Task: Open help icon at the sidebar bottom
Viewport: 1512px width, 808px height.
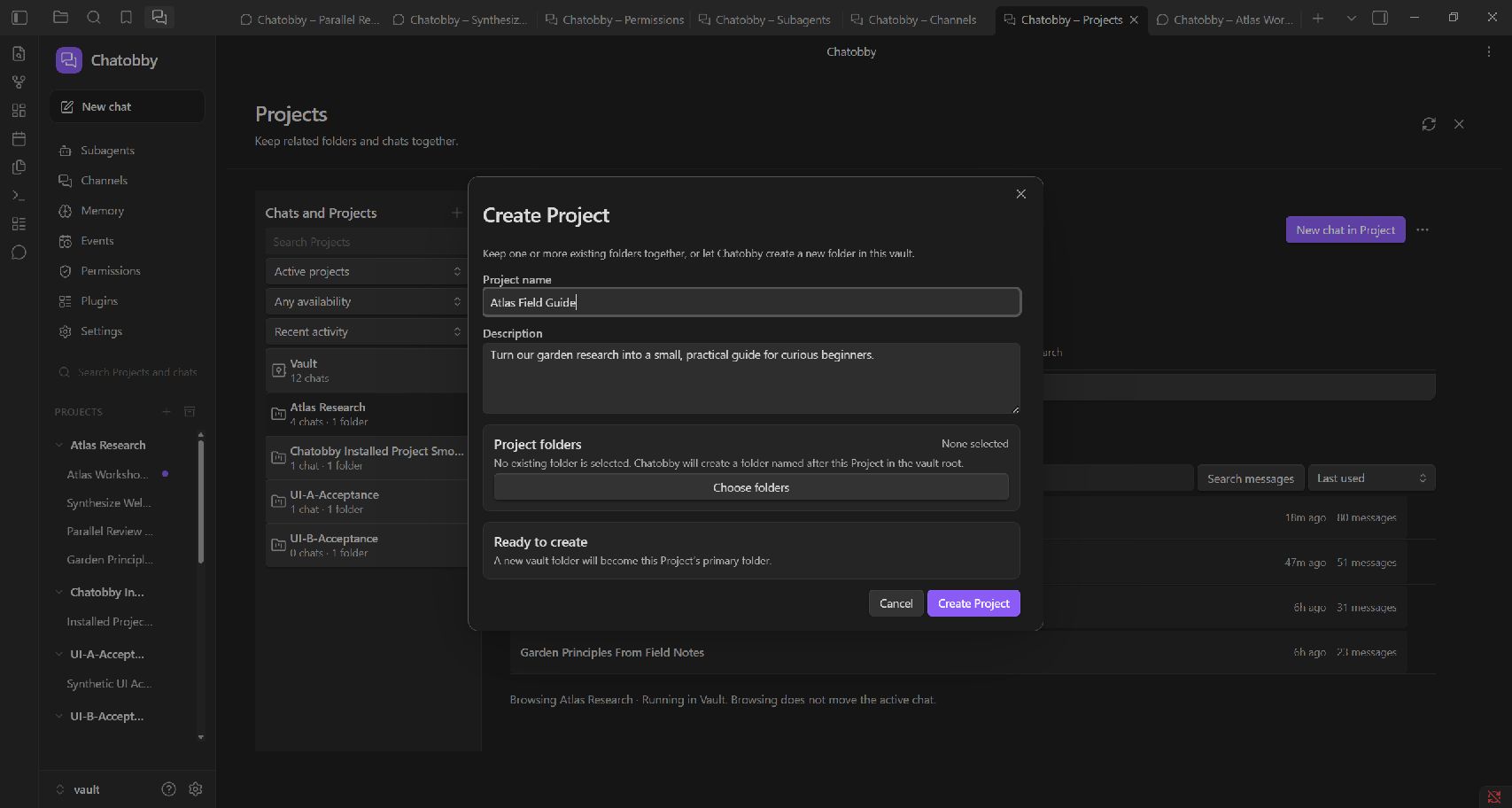Action: 168,789
